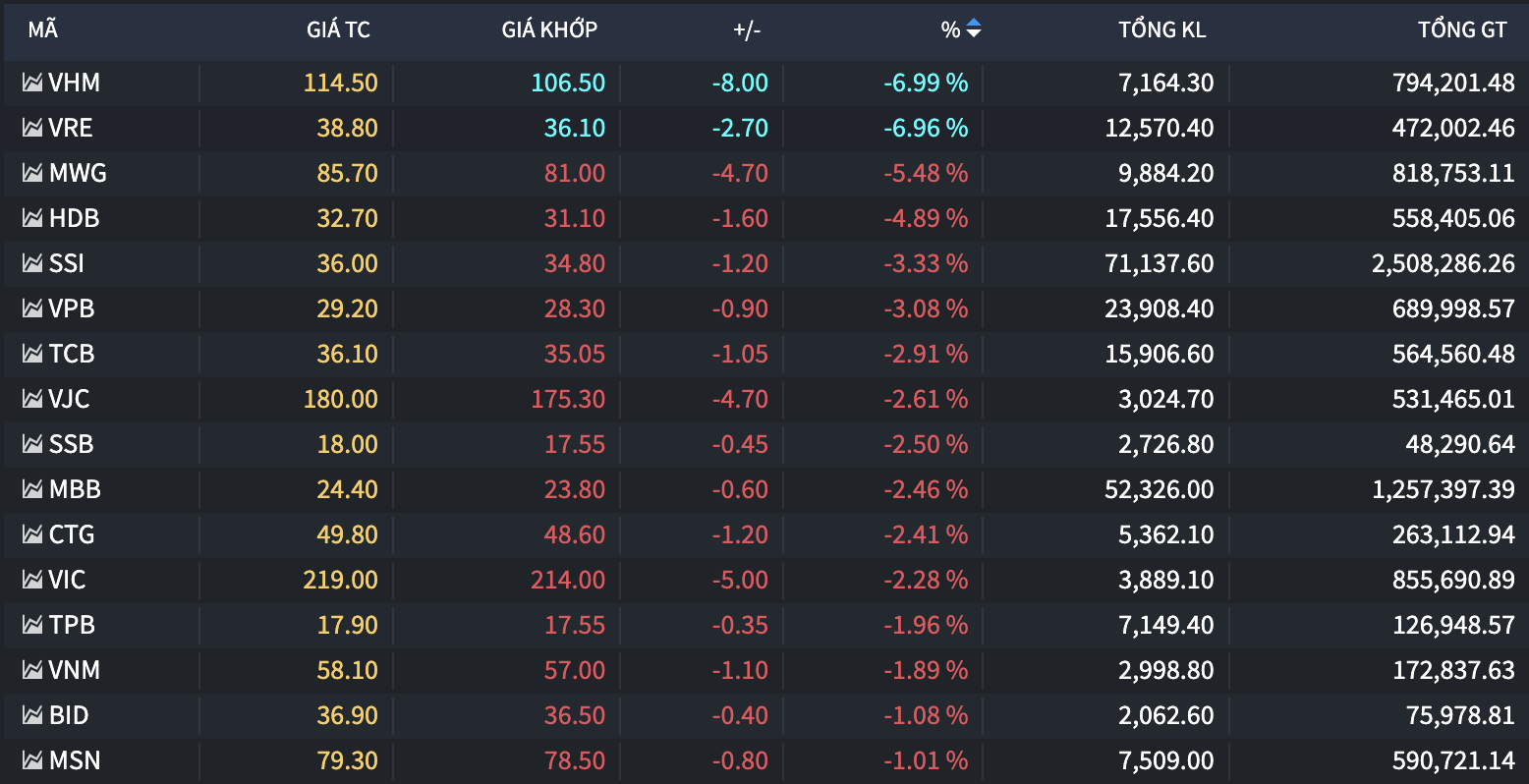Screen dimensions: 1529x784
Task: Open the chart icon beside VHM
Action: point(32,83)
